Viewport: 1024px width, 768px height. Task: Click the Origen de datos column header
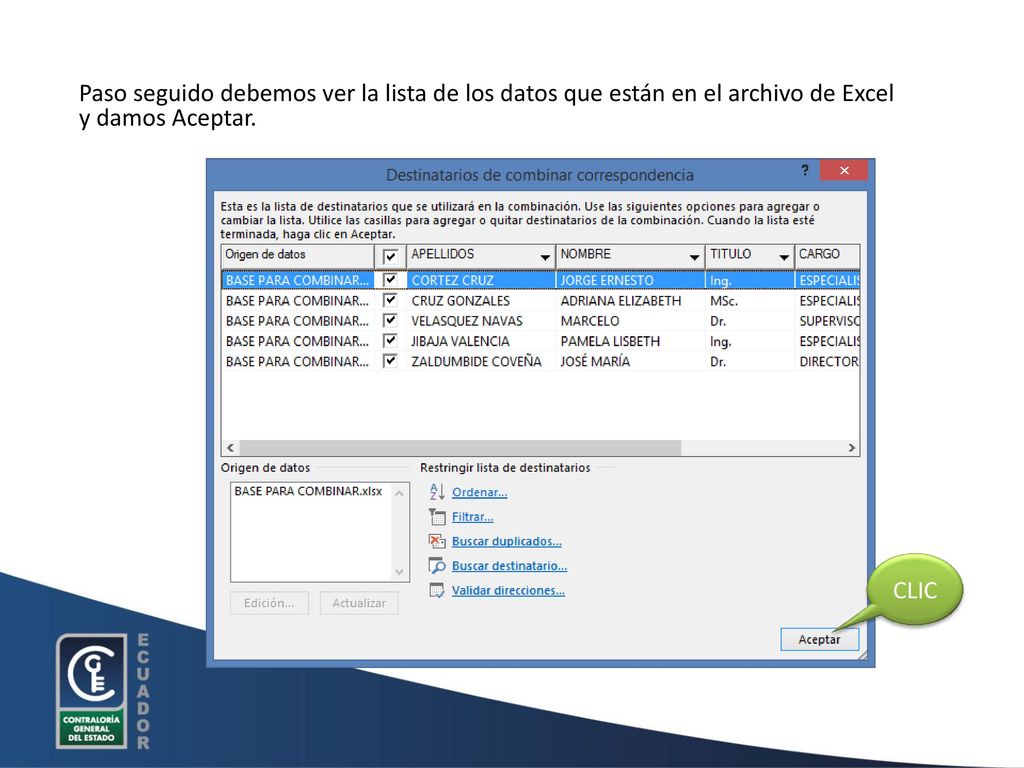(x=298, y=255)
